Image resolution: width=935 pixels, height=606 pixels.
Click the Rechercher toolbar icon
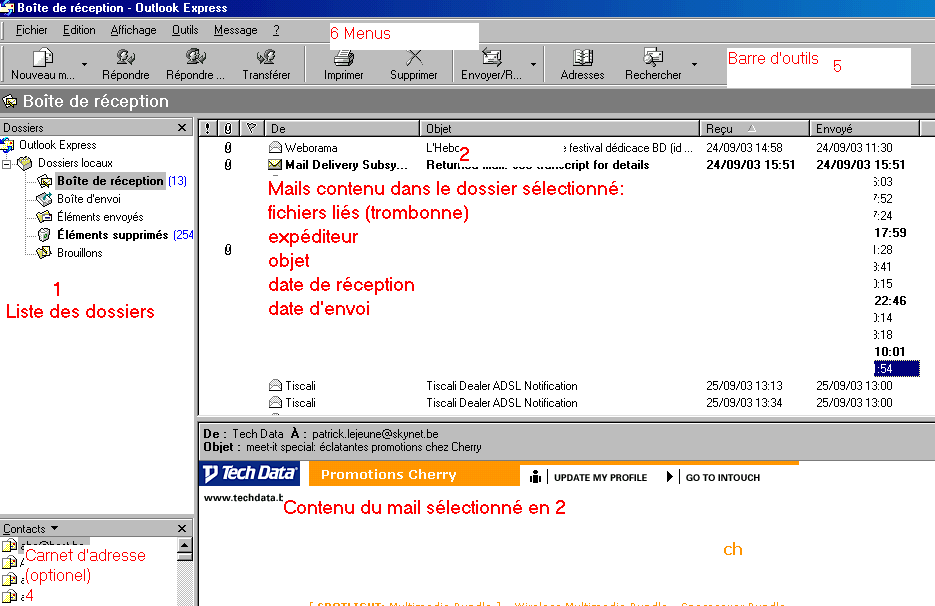click(653, 57)
